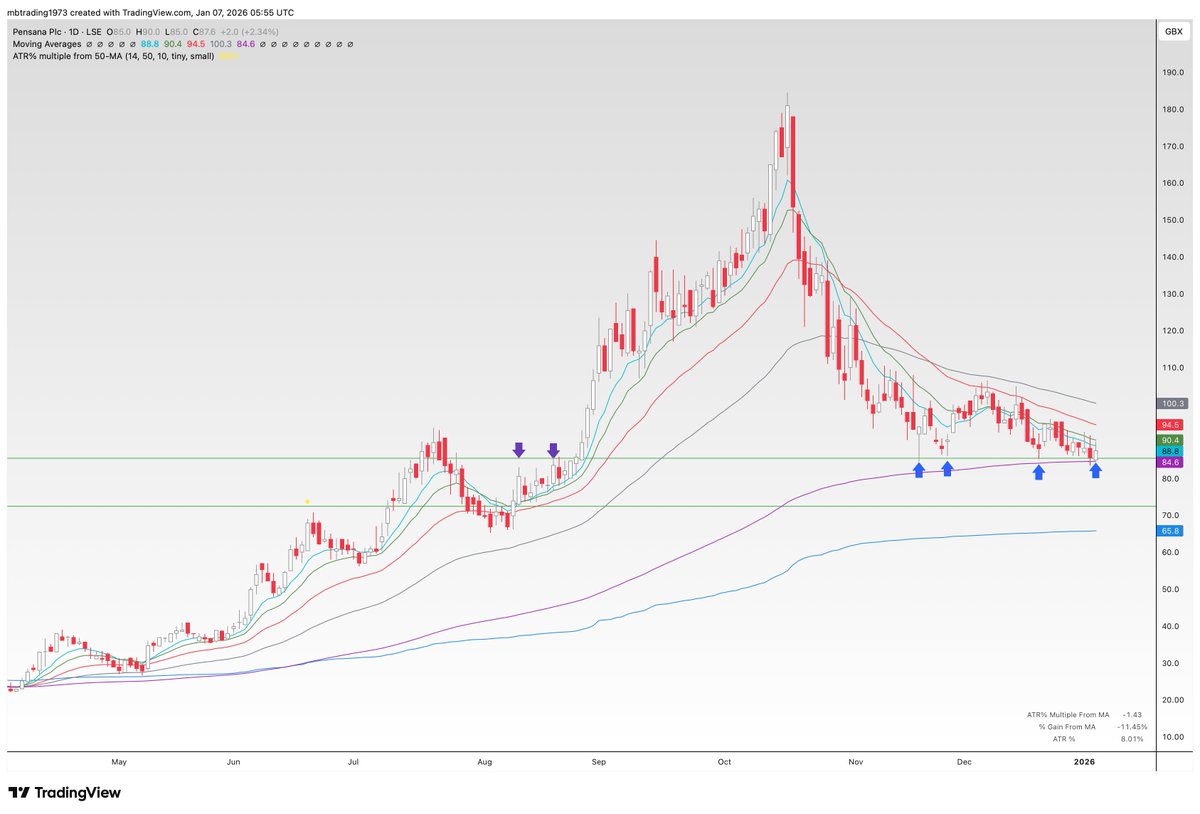Viewport: 1200px width, 814px height.
Task: Select the LSE exchange label in the legend
Action: [x=92, y=31]
